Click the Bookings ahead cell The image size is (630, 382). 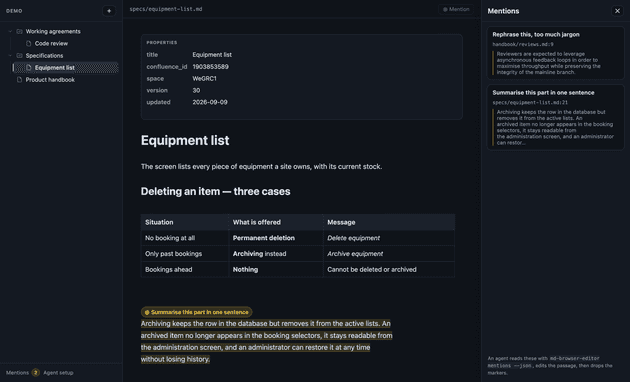click(184, 270)
